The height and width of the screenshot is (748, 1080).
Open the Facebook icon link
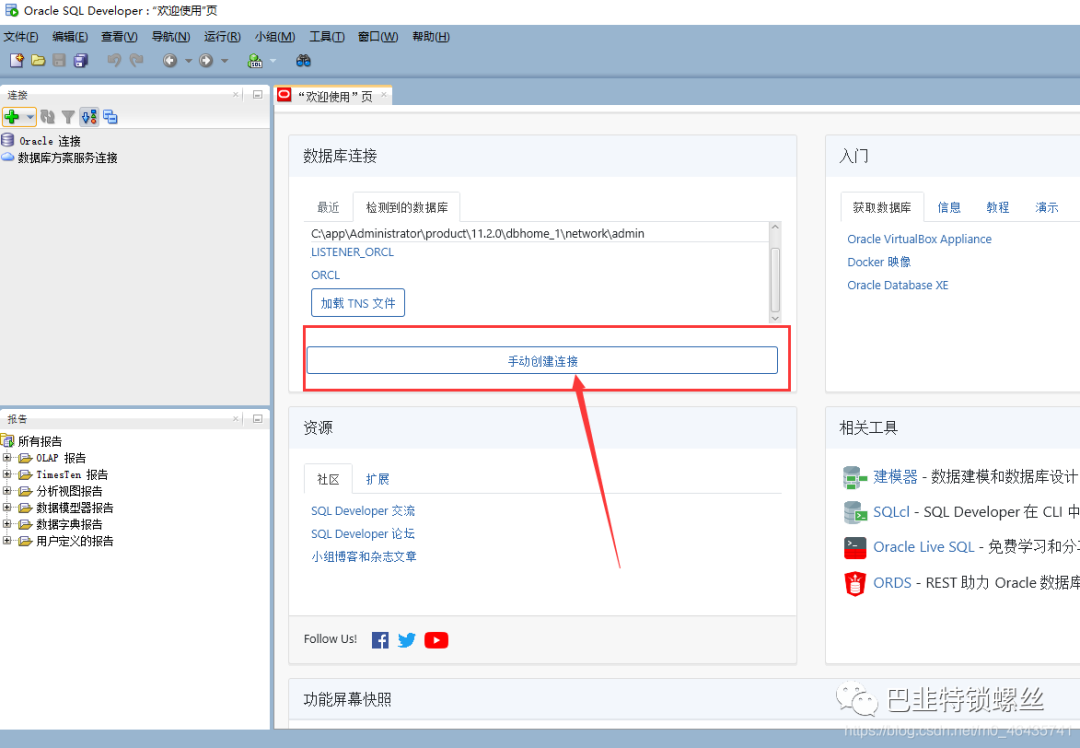380,640
